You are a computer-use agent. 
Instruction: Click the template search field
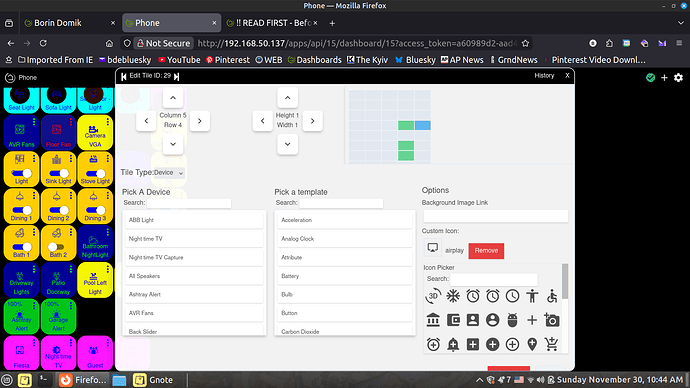pos(341,203)
